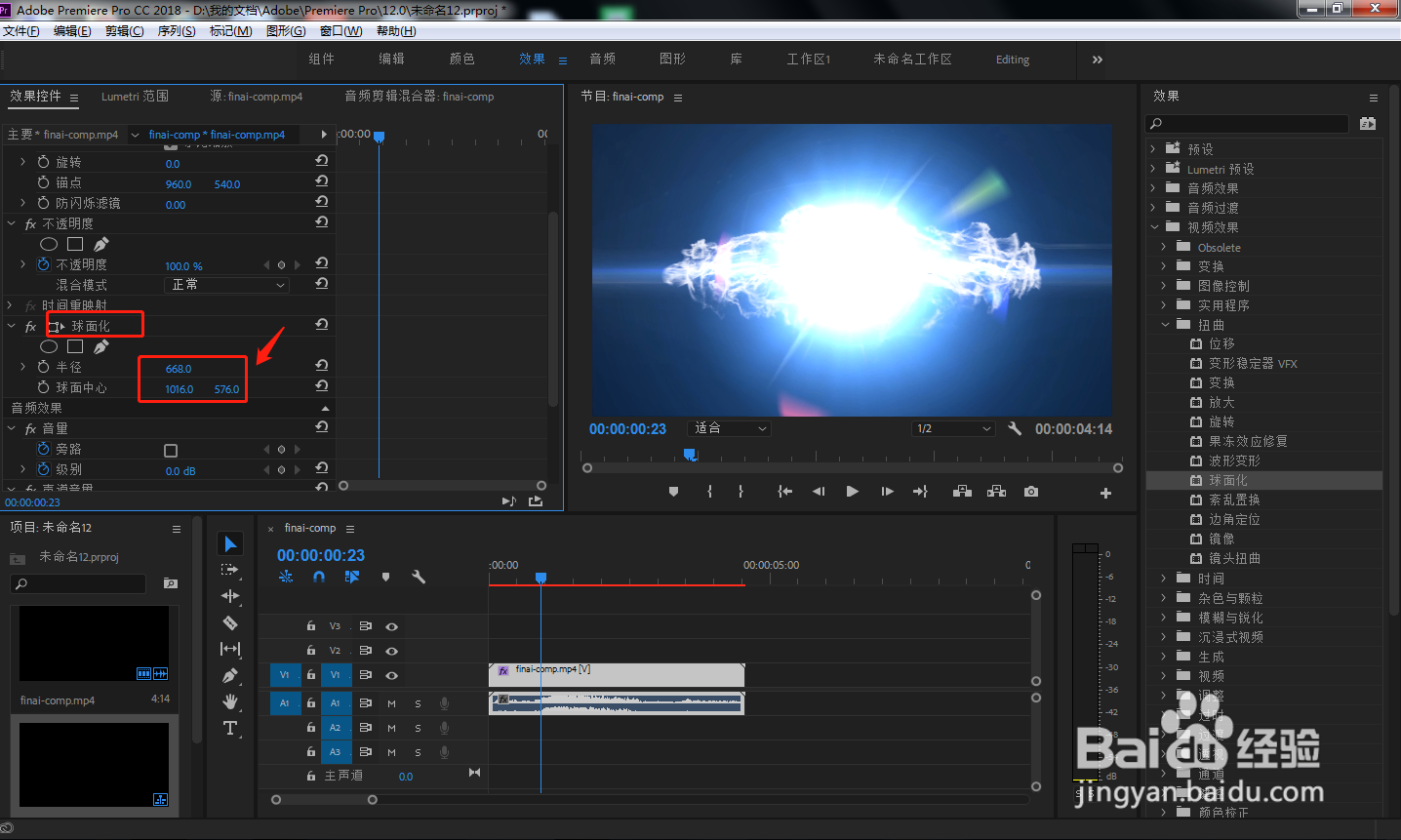Toggle the 球面化 fx enable button
Viewport: 1401px width, 840px height.
(x=30, y=327)
